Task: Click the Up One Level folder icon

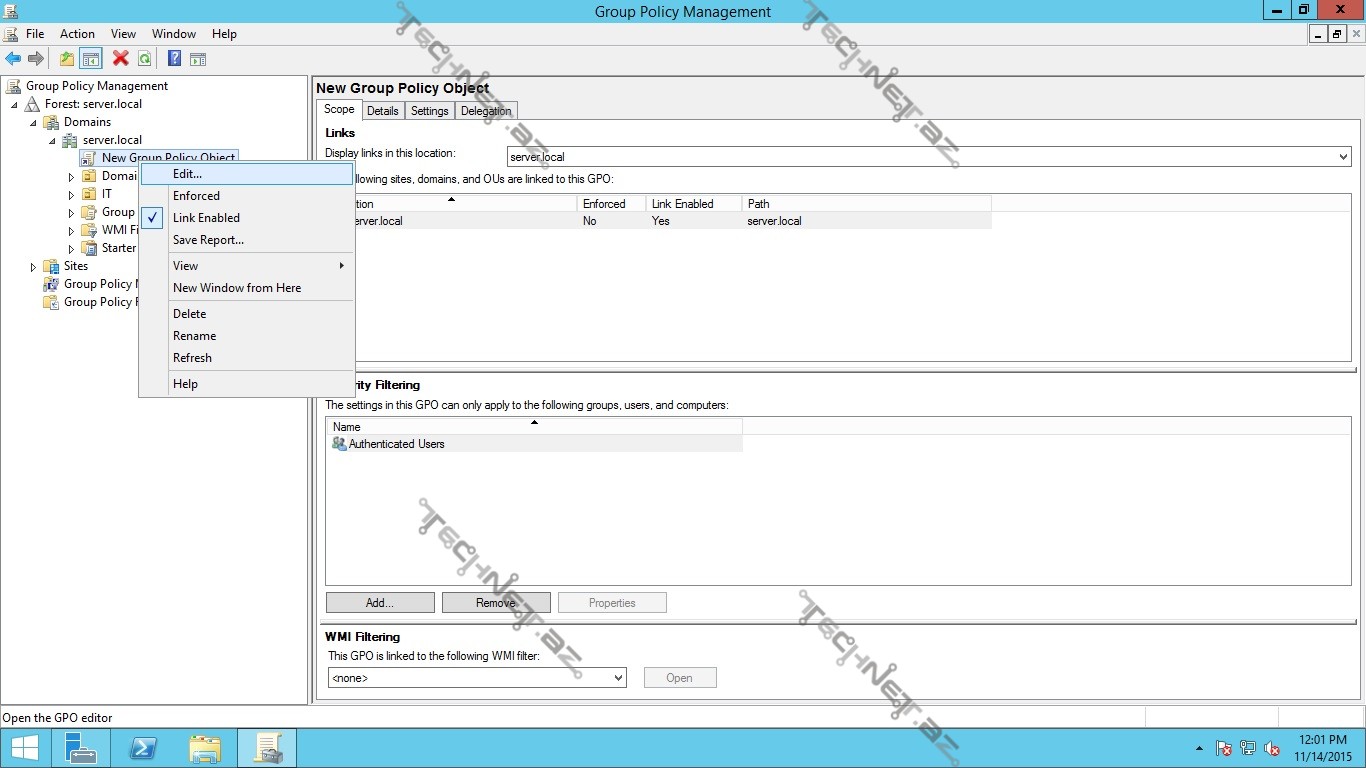Action: click(66, 59)
